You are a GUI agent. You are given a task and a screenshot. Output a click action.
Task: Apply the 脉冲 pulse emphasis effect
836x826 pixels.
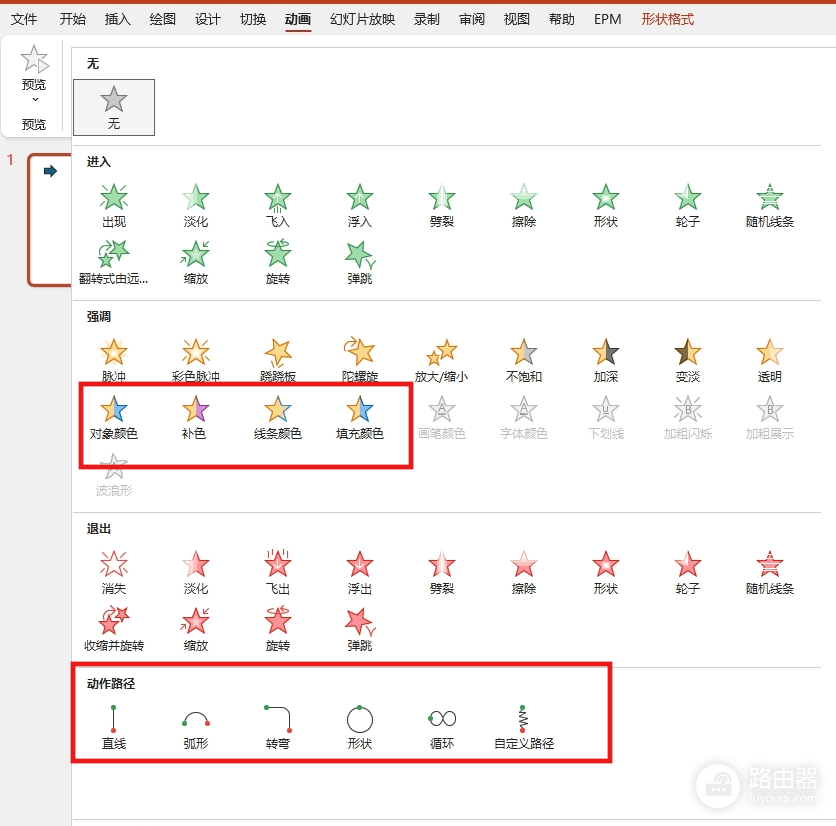coord(114,360)
